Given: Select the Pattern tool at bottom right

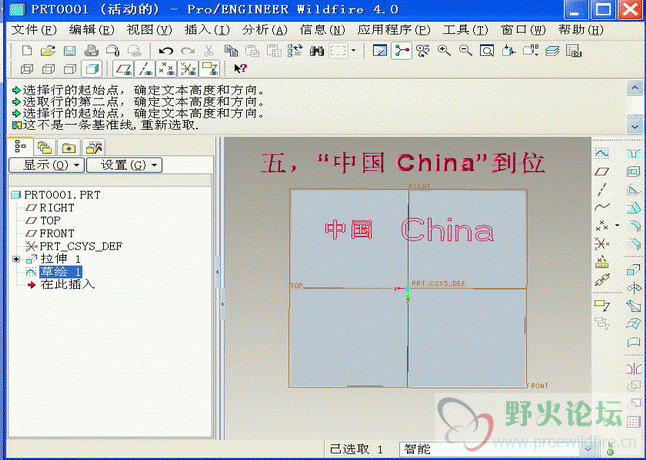Looking at the screenshot, I should tap(633, 422).
